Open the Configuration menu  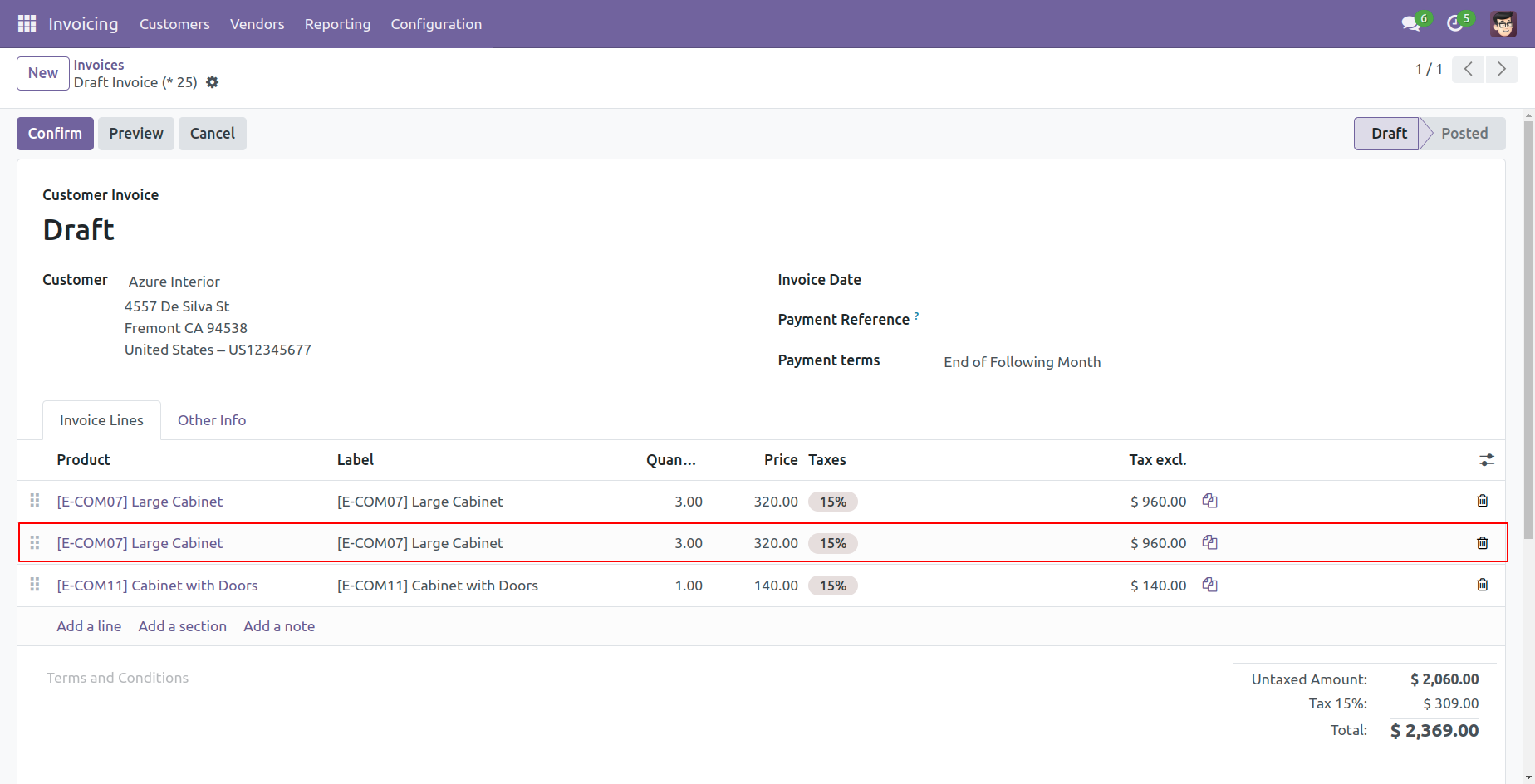coord(436,24)
